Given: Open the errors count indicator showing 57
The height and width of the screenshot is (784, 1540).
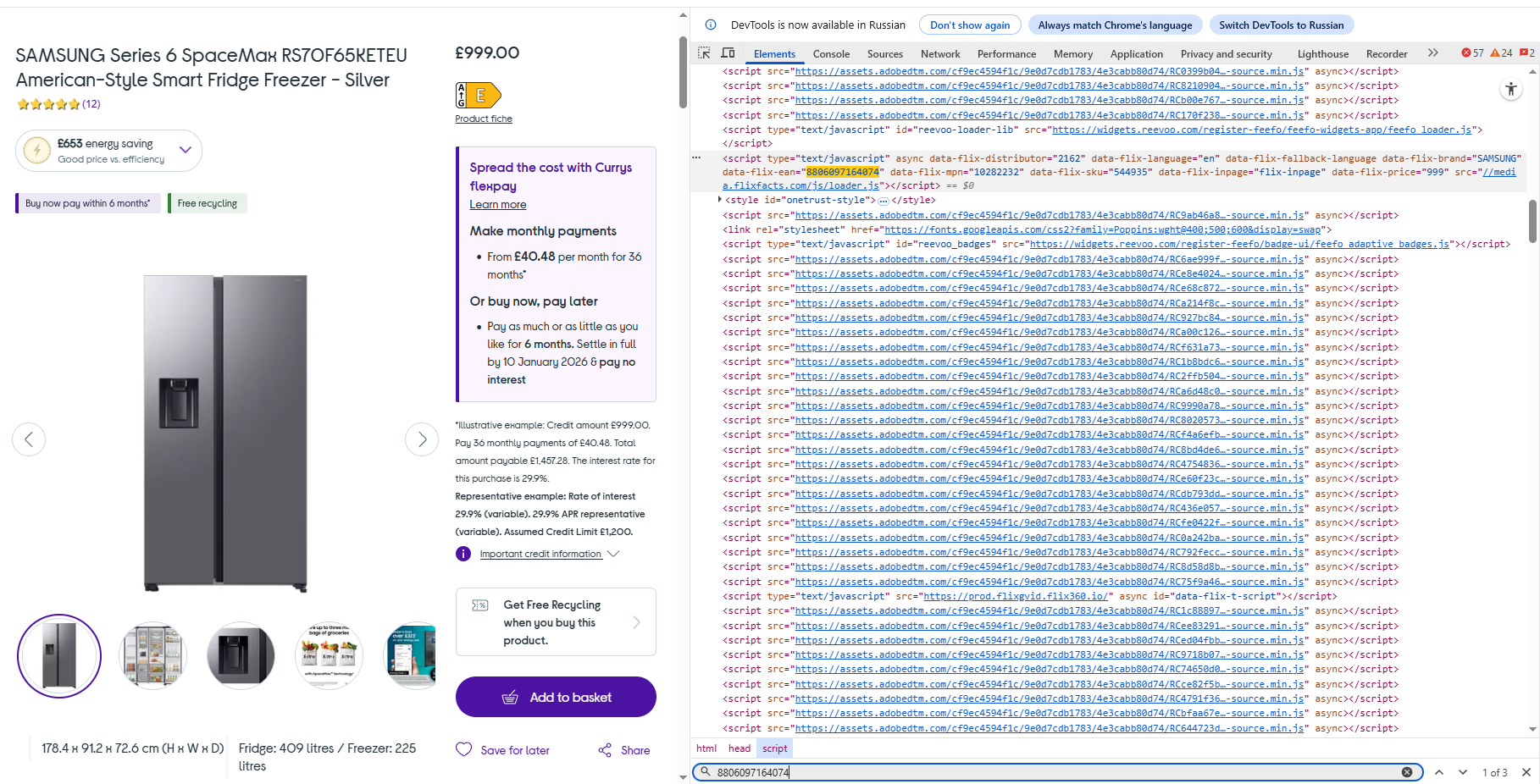Looking at the screenshot, I should pyautogui.click(x=1472, y=52).
